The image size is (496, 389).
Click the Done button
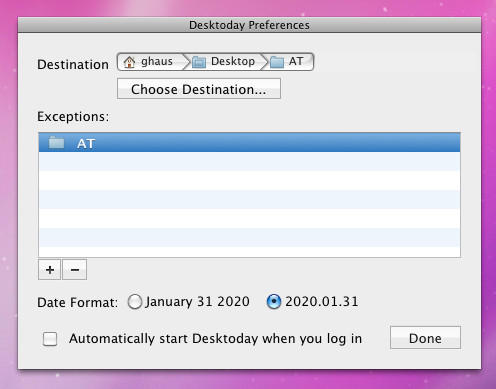tap(425, 338)
